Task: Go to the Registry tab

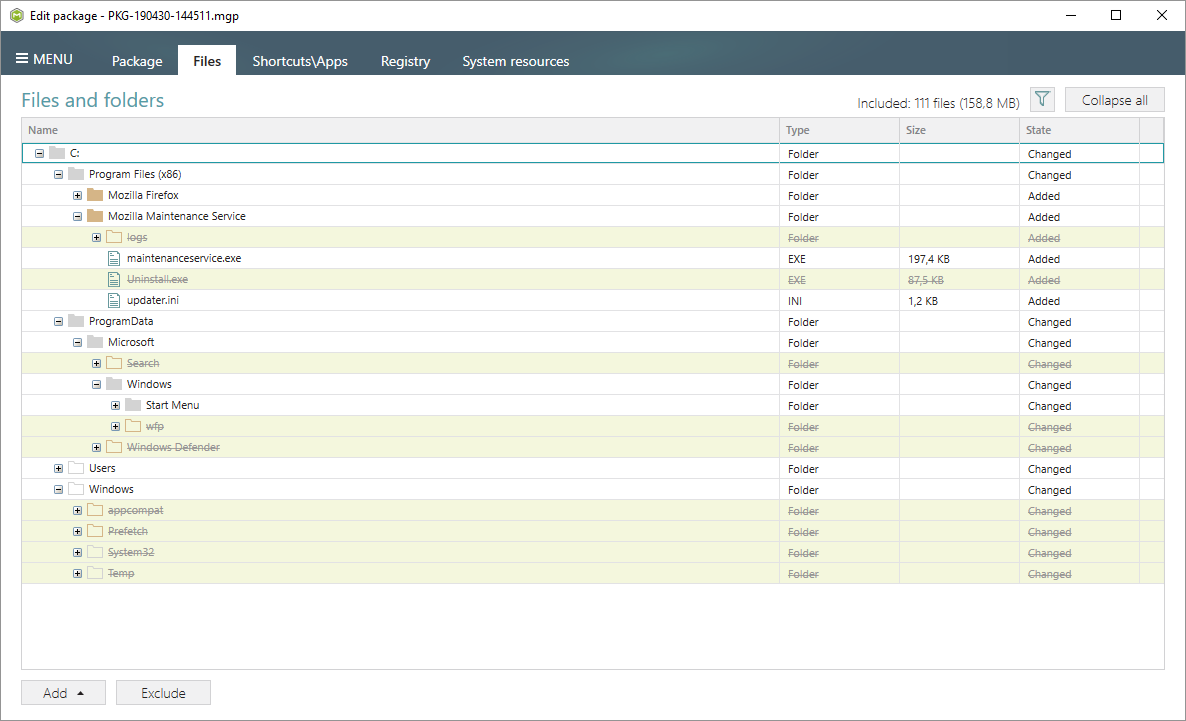Action: [x=405, y=61]
